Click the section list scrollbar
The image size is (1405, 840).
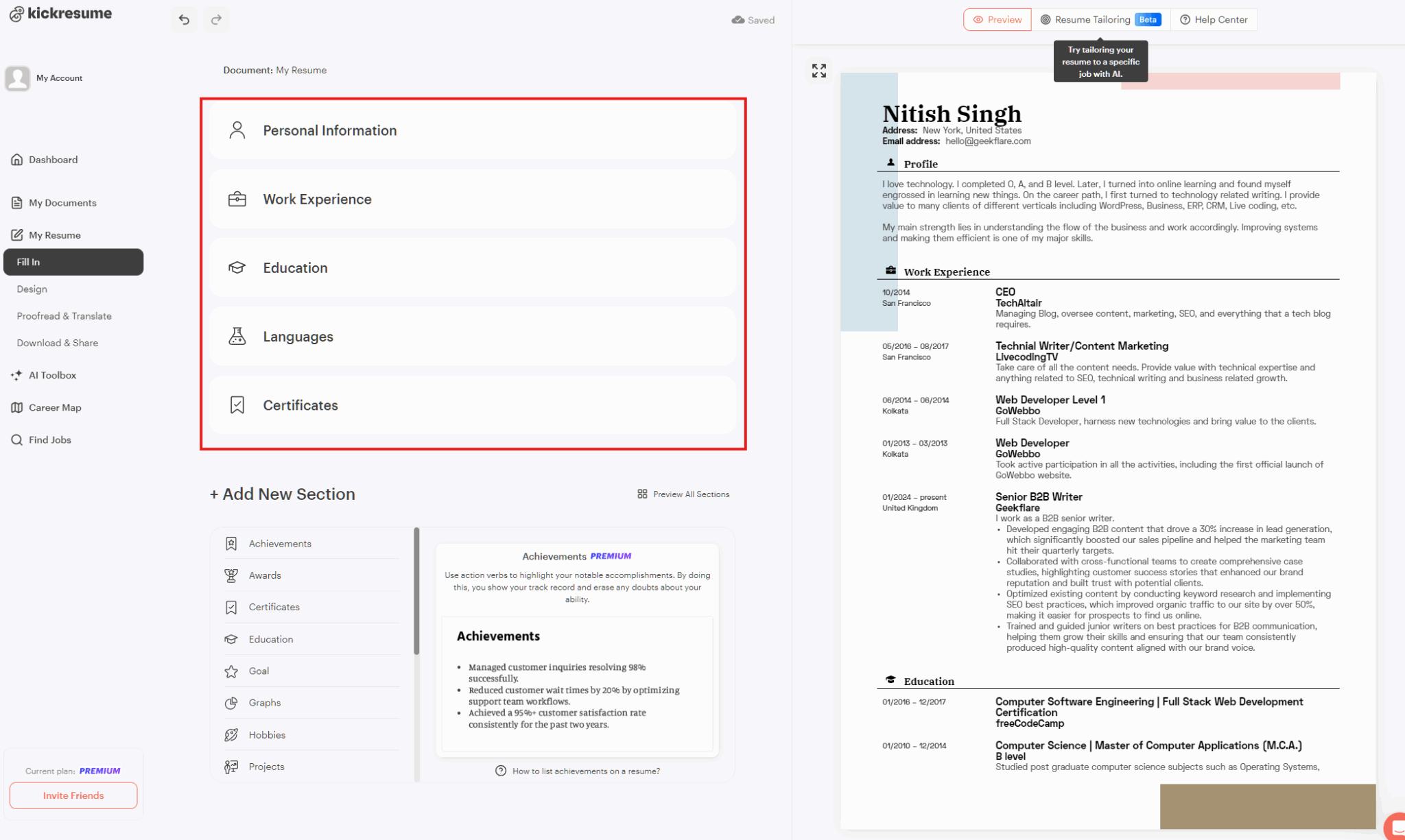(x=416, y=591)
